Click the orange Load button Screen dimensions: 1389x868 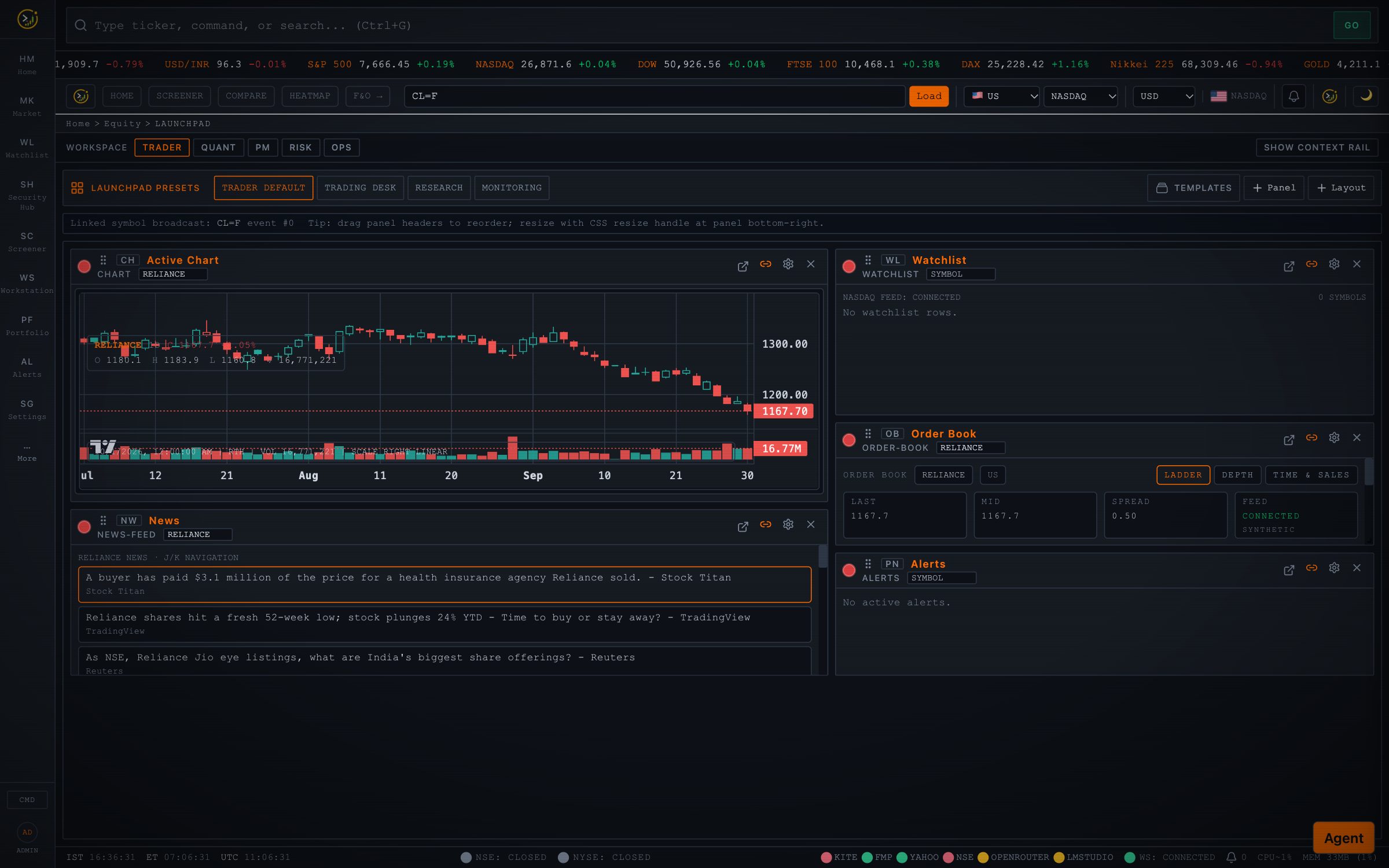pyautogui.click(x=929, y=96)
